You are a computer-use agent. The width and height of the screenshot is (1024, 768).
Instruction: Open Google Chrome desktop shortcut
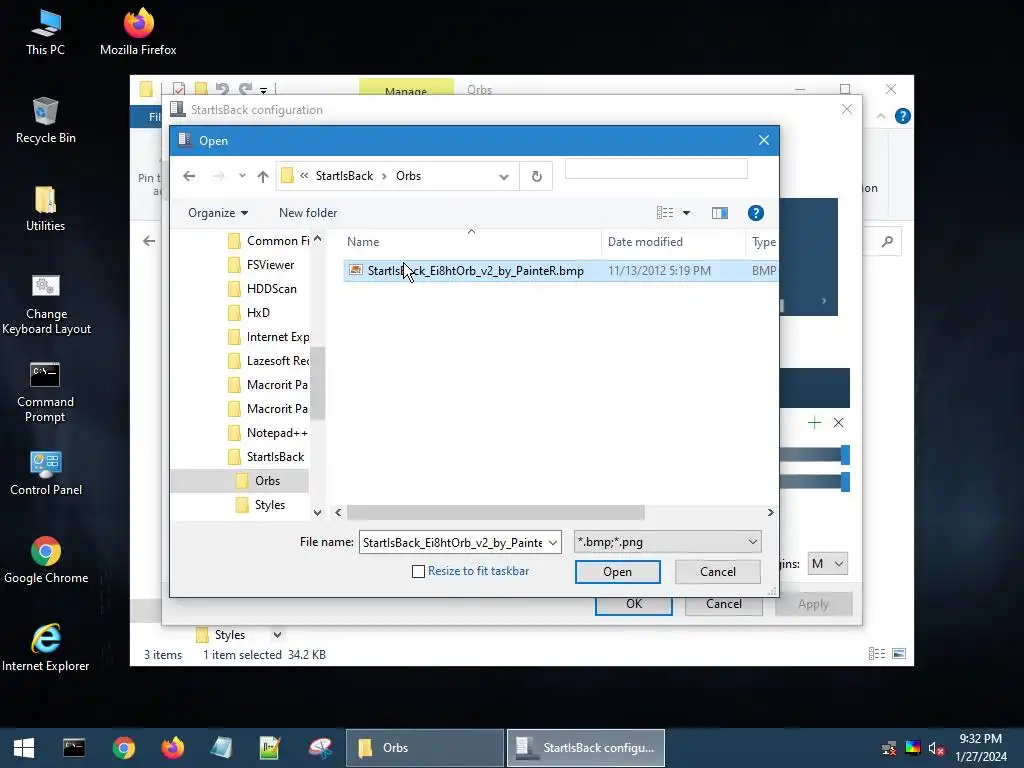click(x=46, y=560)
